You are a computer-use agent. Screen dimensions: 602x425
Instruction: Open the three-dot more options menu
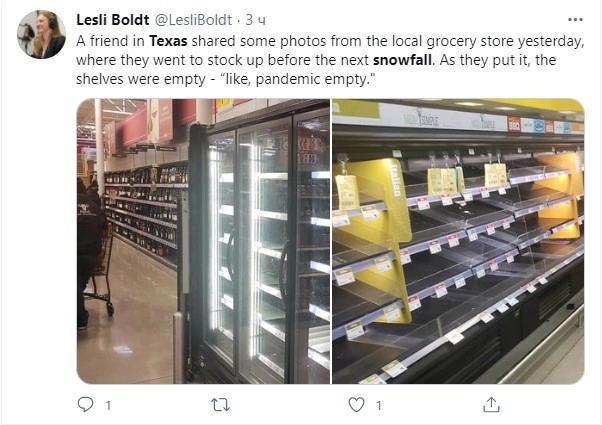click(x=575, y=19)
